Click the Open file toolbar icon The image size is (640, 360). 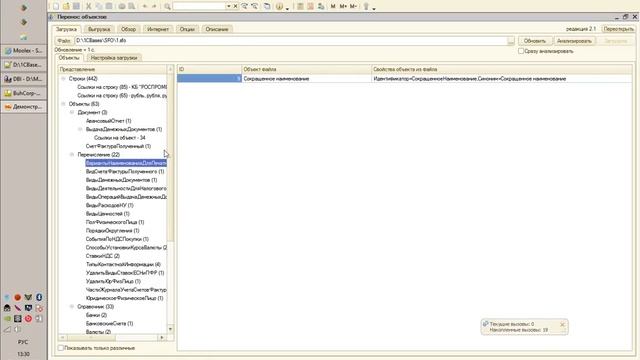pyautogui.click(x=66, y=6)
